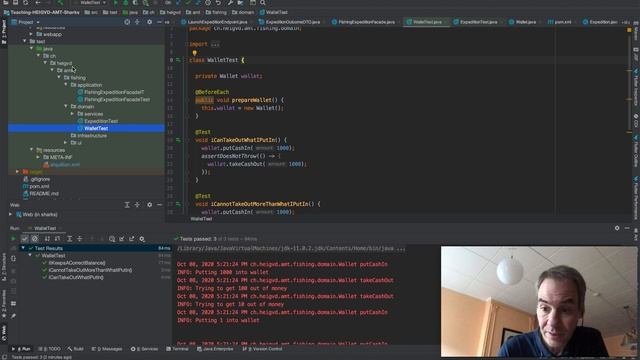The width and height of the screenshot is (640, 360).
Task: Click domain breadcrumb in the navigation bar
Action: coord(243,12)
